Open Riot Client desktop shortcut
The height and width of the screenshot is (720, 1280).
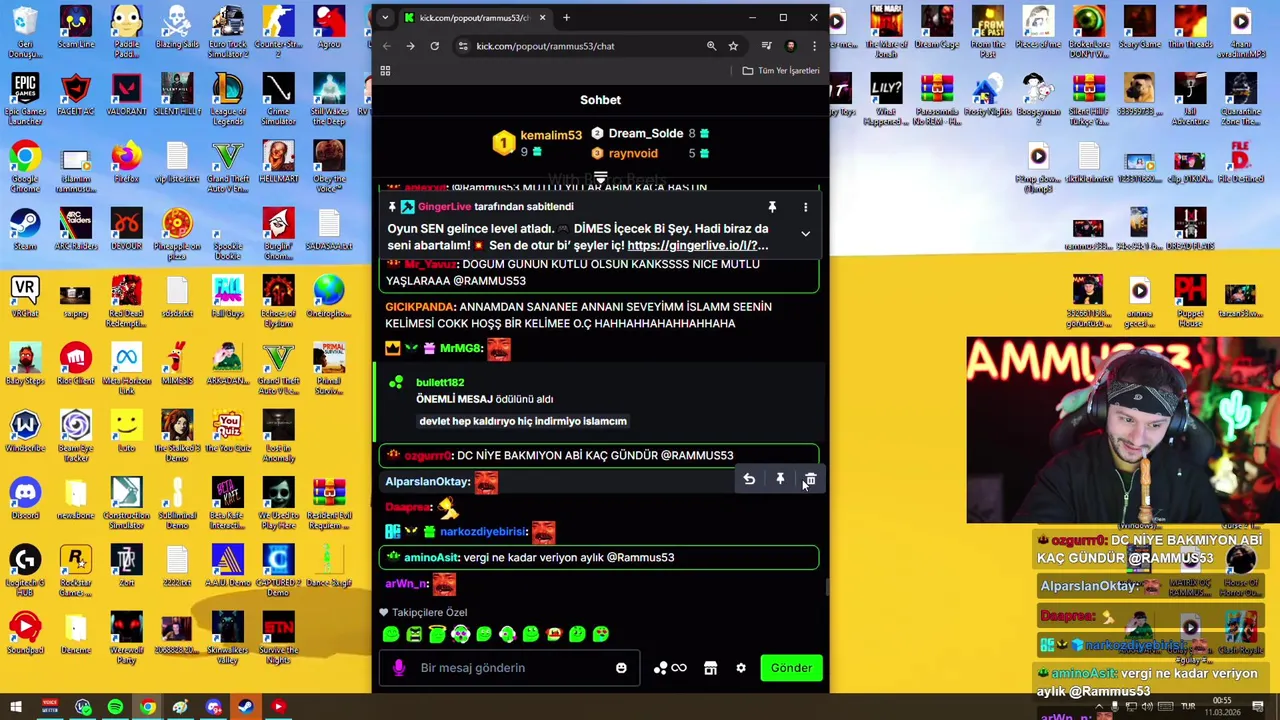pyautogui.click(x=76, y=363)
